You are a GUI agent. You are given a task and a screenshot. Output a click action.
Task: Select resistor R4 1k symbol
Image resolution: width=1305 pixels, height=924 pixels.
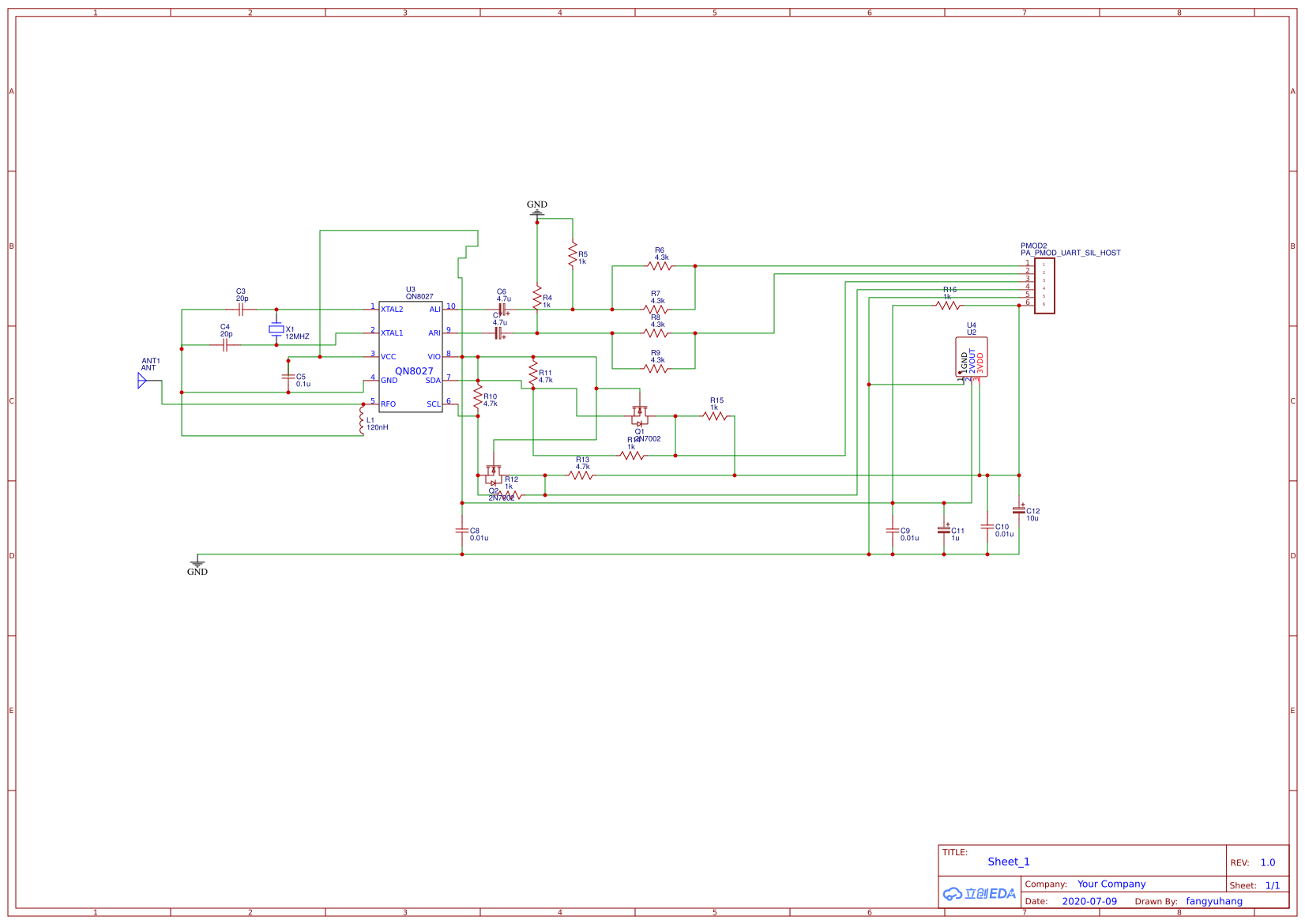coord(537,299)
